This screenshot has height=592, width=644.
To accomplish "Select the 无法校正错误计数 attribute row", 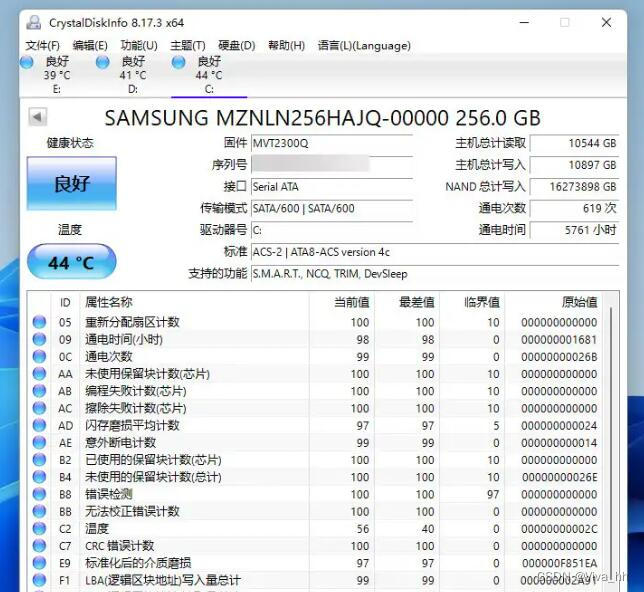I will [x=316, y=511].
